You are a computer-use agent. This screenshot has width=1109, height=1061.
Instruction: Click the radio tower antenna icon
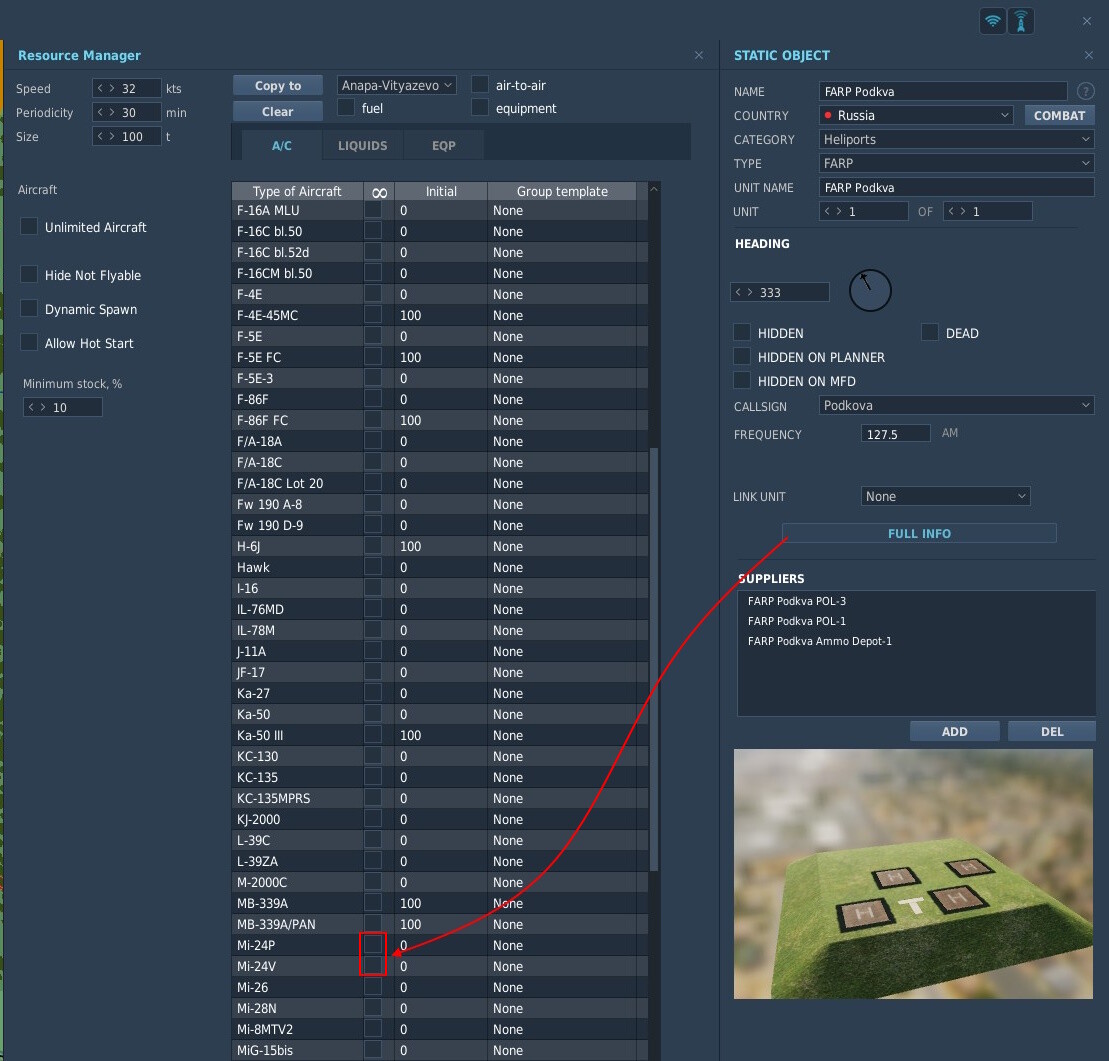click(x=1021, y=21)
